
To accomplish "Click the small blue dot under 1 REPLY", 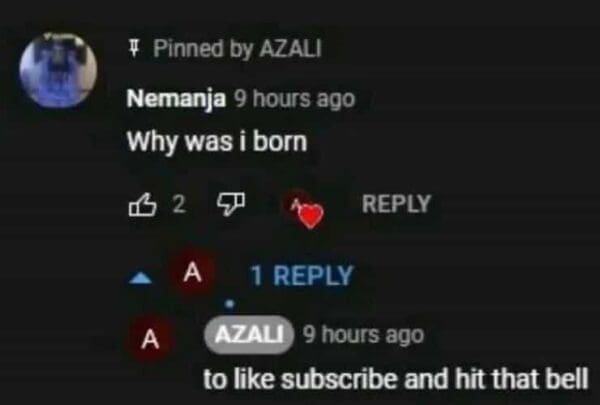I will (x=229, y=302).
